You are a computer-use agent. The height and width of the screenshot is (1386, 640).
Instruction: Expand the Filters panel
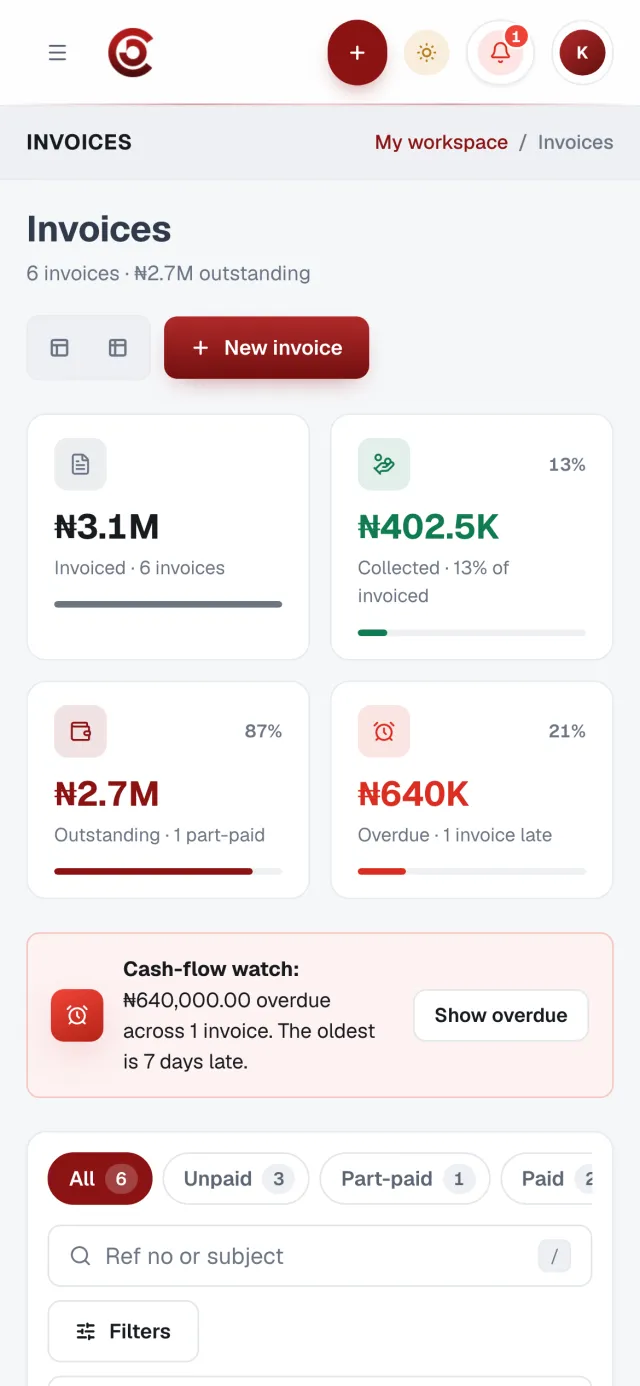coord(123,1331)
